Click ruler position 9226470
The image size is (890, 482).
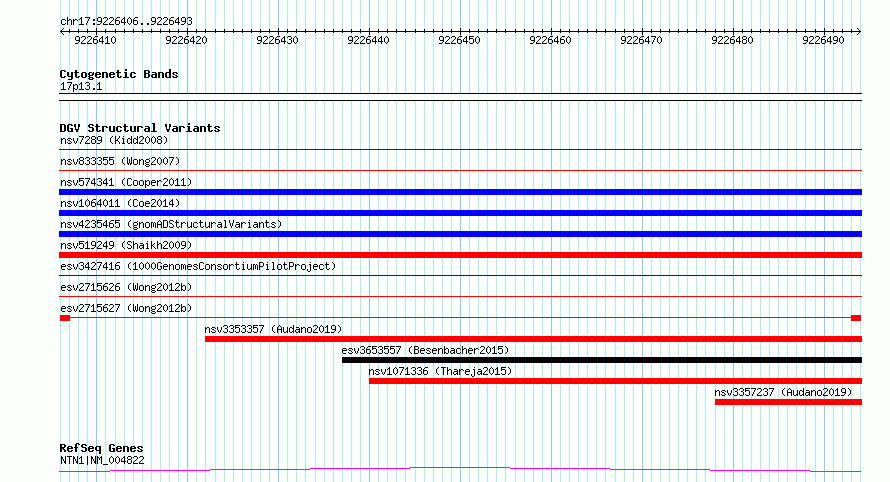641,40
